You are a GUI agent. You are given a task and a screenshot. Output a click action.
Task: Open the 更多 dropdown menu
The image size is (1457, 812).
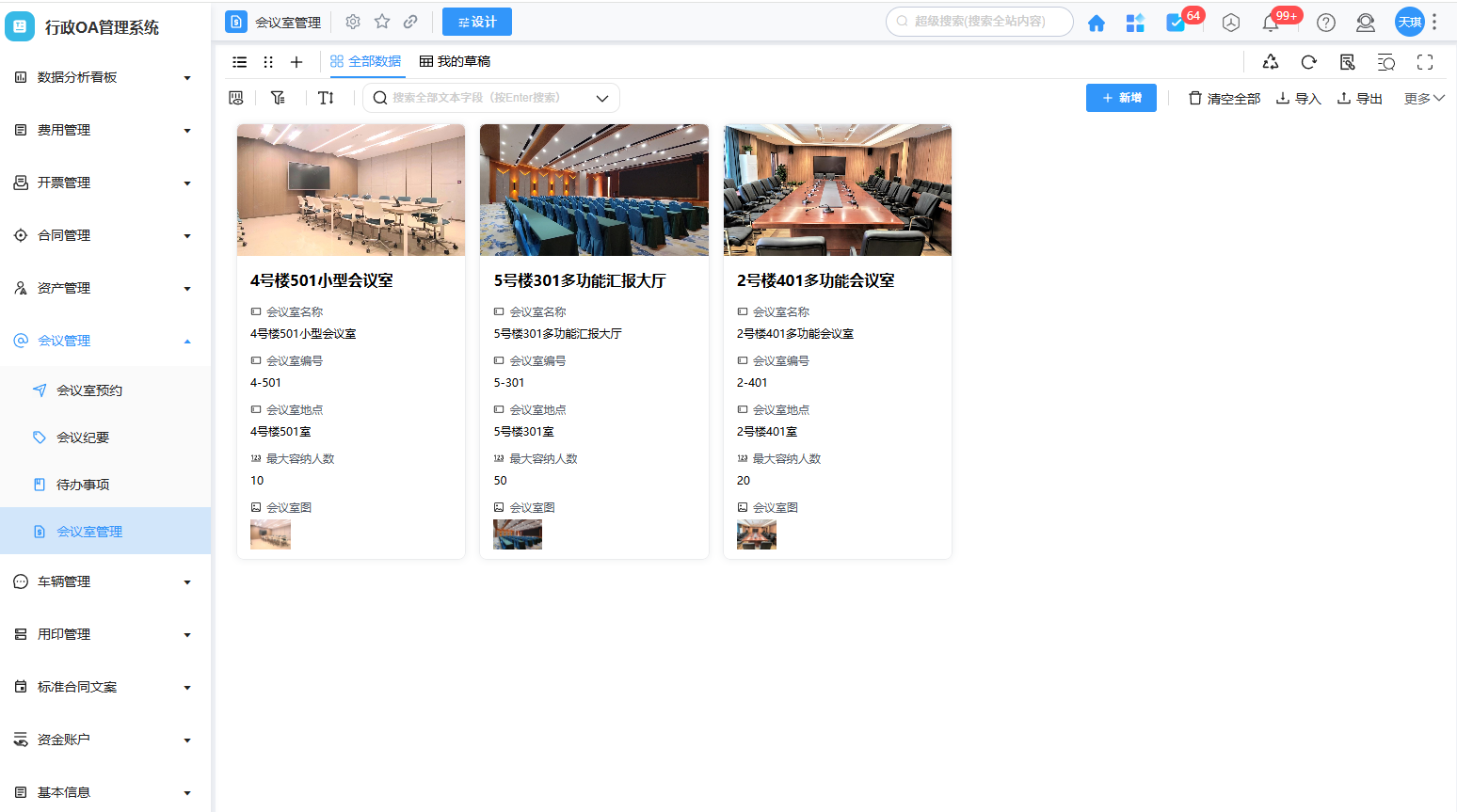(x=1423, y=98)
